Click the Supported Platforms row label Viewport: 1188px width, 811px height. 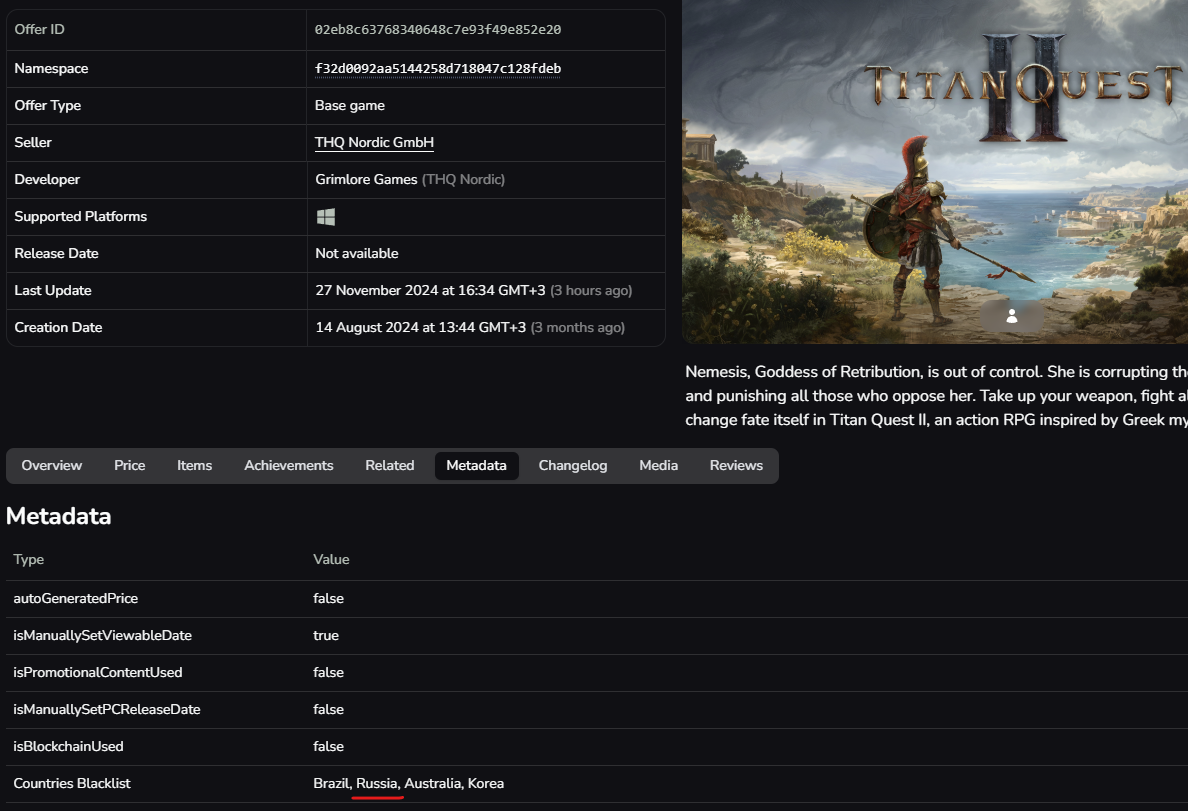tap(80, 217)
